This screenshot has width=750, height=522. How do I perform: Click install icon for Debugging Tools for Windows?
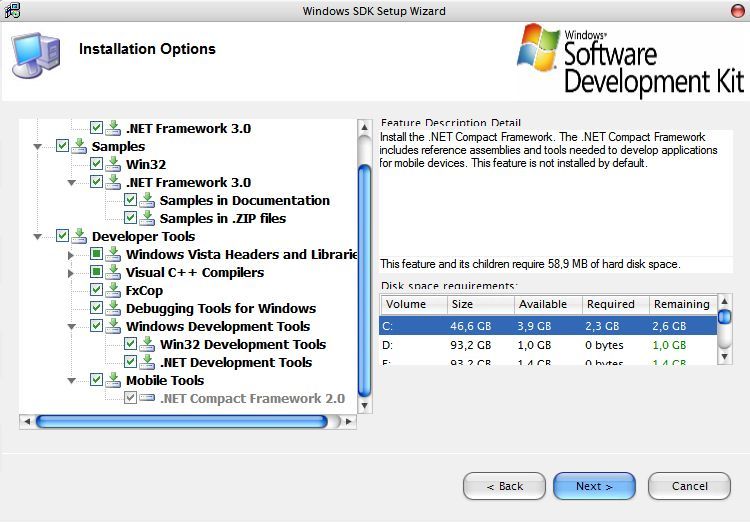pos(113,309)
